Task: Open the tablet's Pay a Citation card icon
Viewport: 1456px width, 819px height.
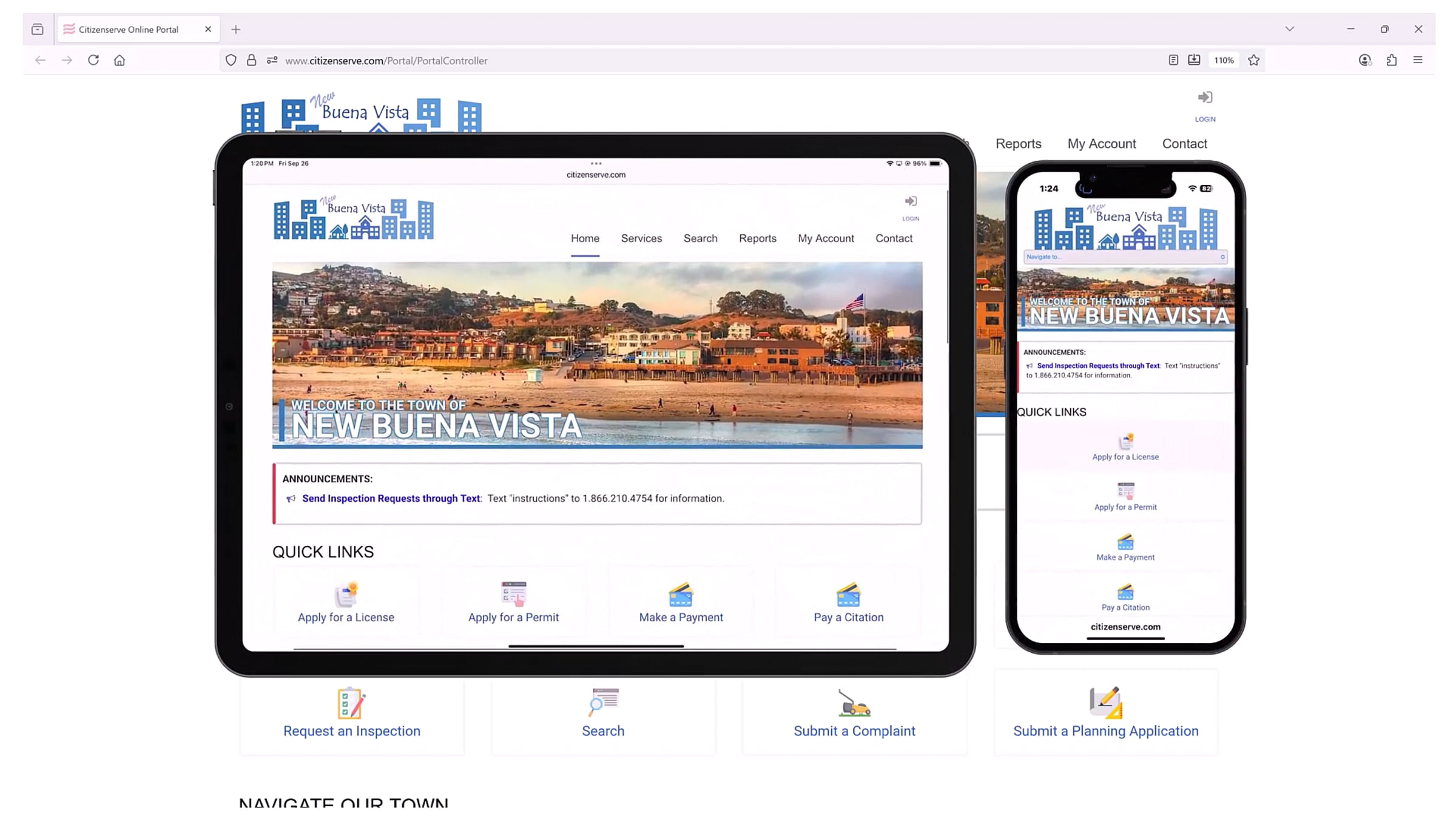Action: (848, 595)
